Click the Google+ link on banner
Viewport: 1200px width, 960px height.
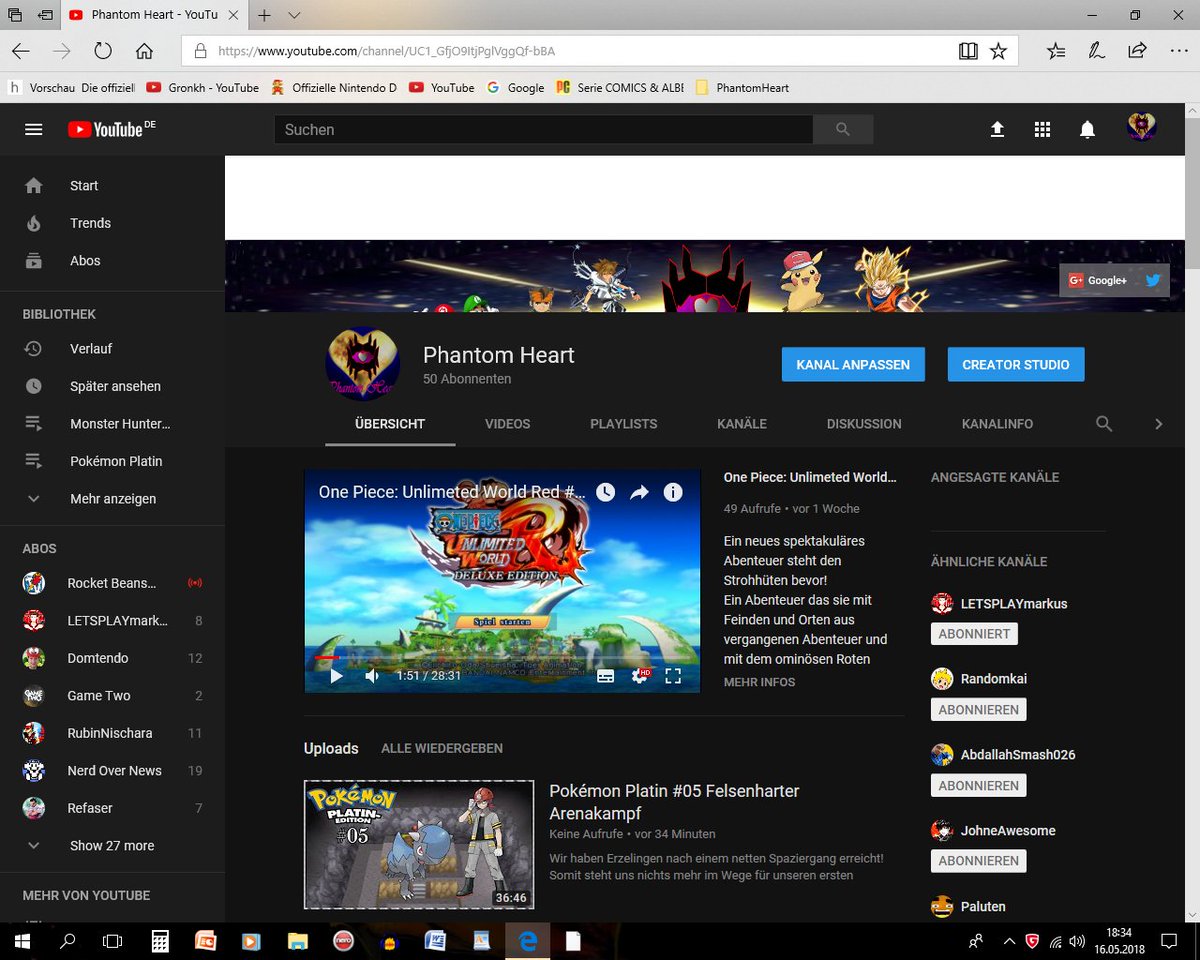(x=1098, y=281)
